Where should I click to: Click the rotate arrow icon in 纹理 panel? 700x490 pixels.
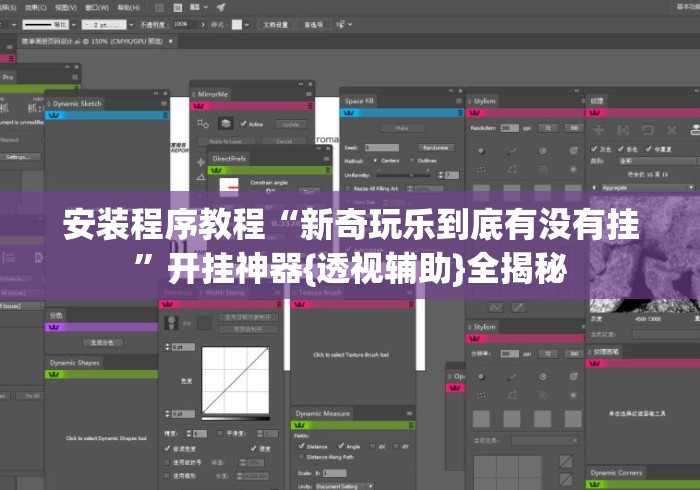pyautogui.click(x=647, y=130)
